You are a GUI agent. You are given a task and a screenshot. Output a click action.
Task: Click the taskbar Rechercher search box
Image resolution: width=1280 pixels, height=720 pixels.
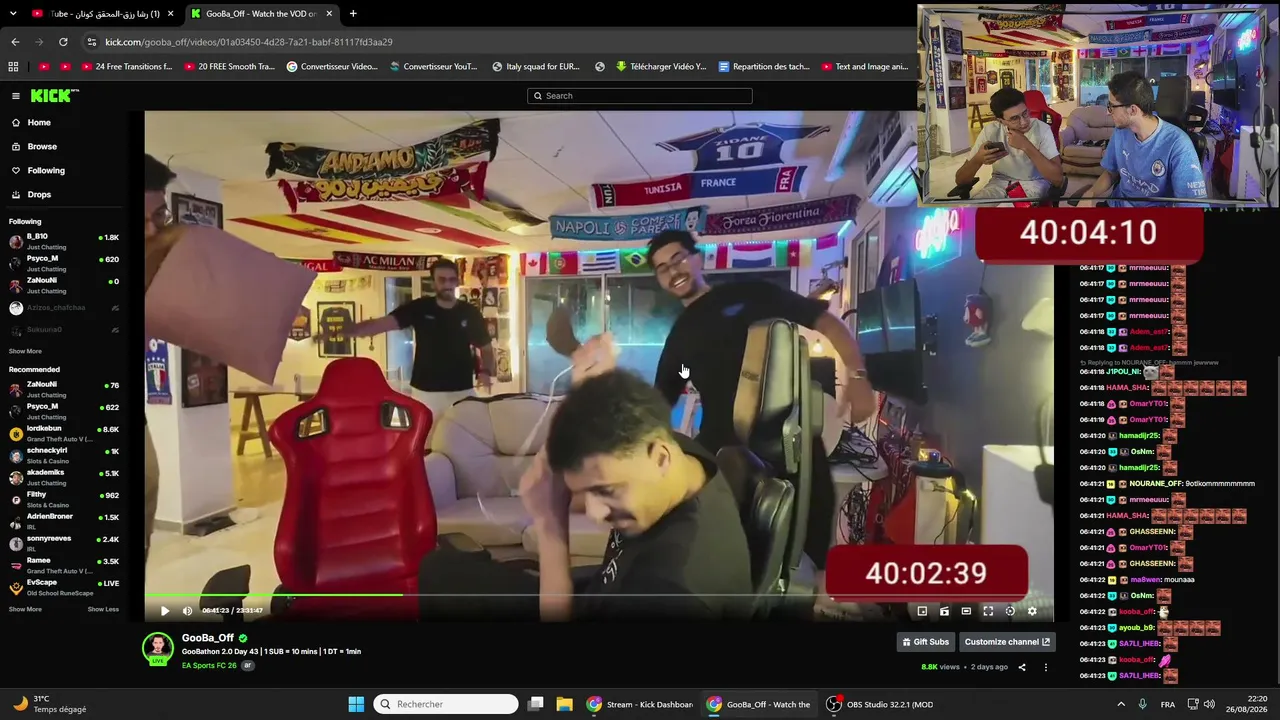(x=446, y=704)
